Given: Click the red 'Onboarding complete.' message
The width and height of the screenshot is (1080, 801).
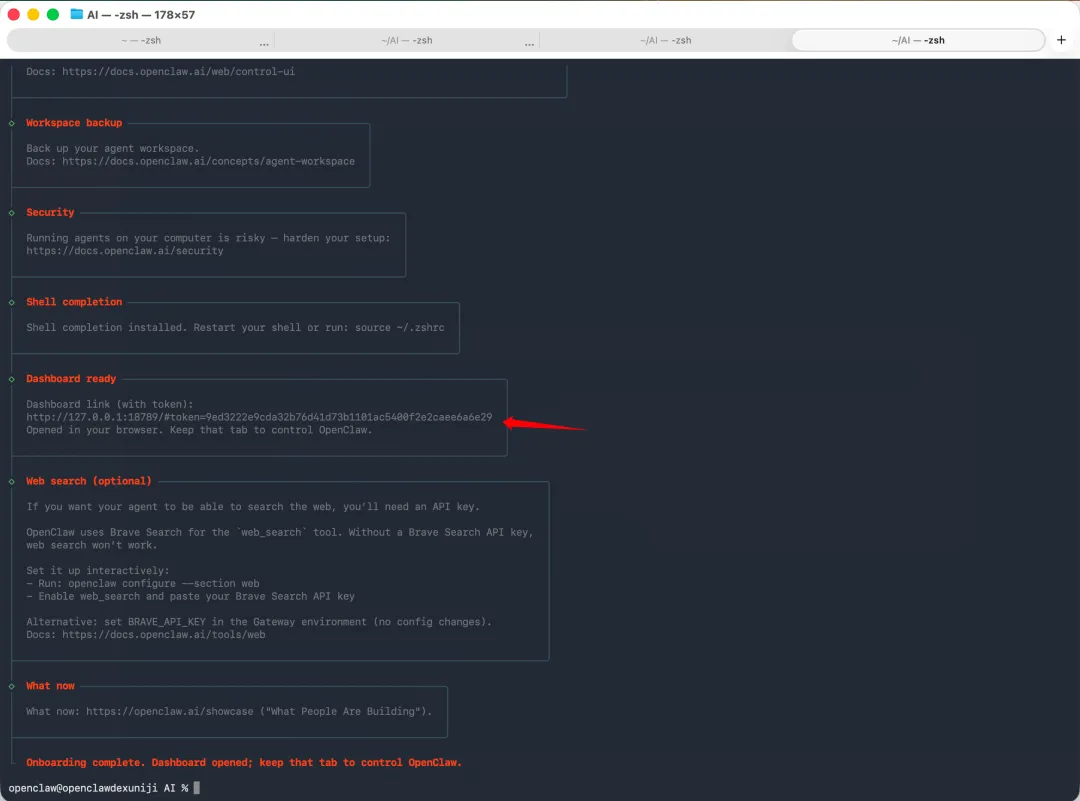Looking at the screenshot, I should (244, 762).
